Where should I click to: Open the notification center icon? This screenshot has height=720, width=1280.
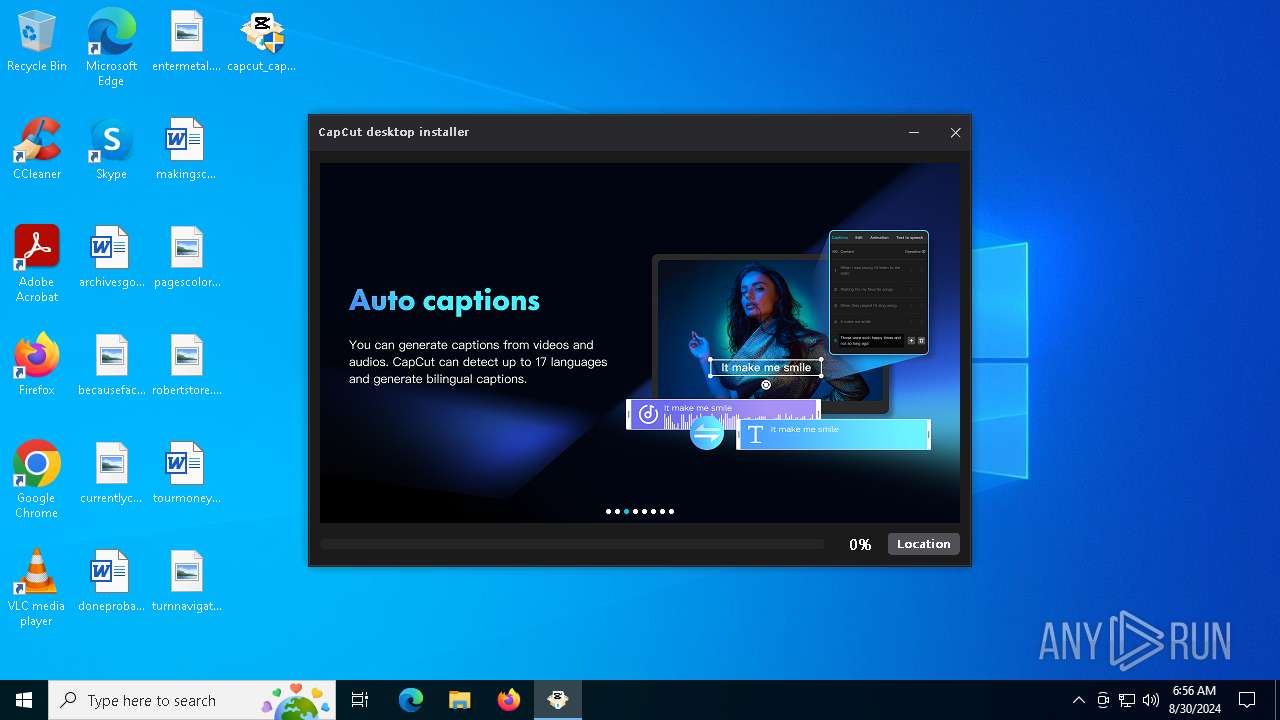(x=1247, y=700)
